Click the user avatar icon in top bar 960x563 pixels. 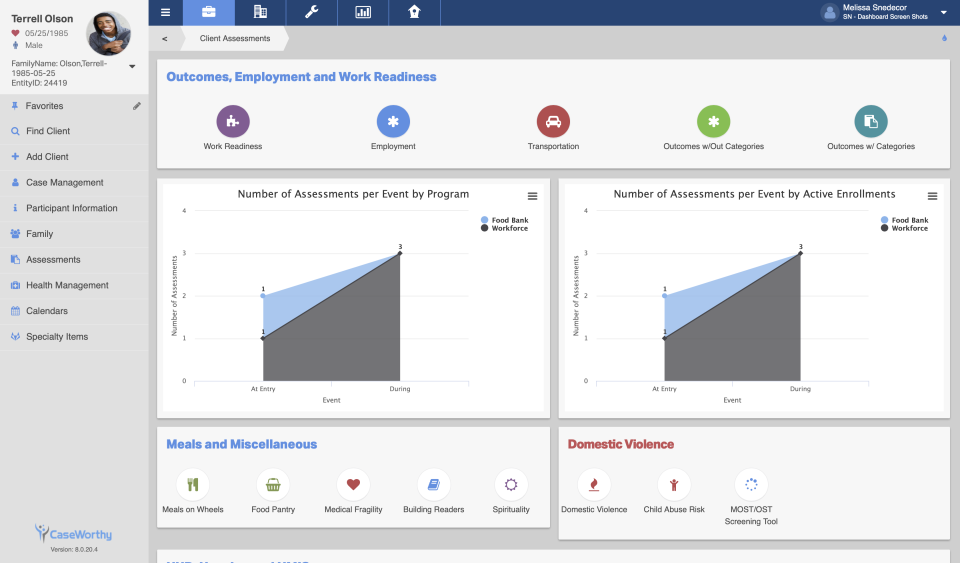point(830,12)
